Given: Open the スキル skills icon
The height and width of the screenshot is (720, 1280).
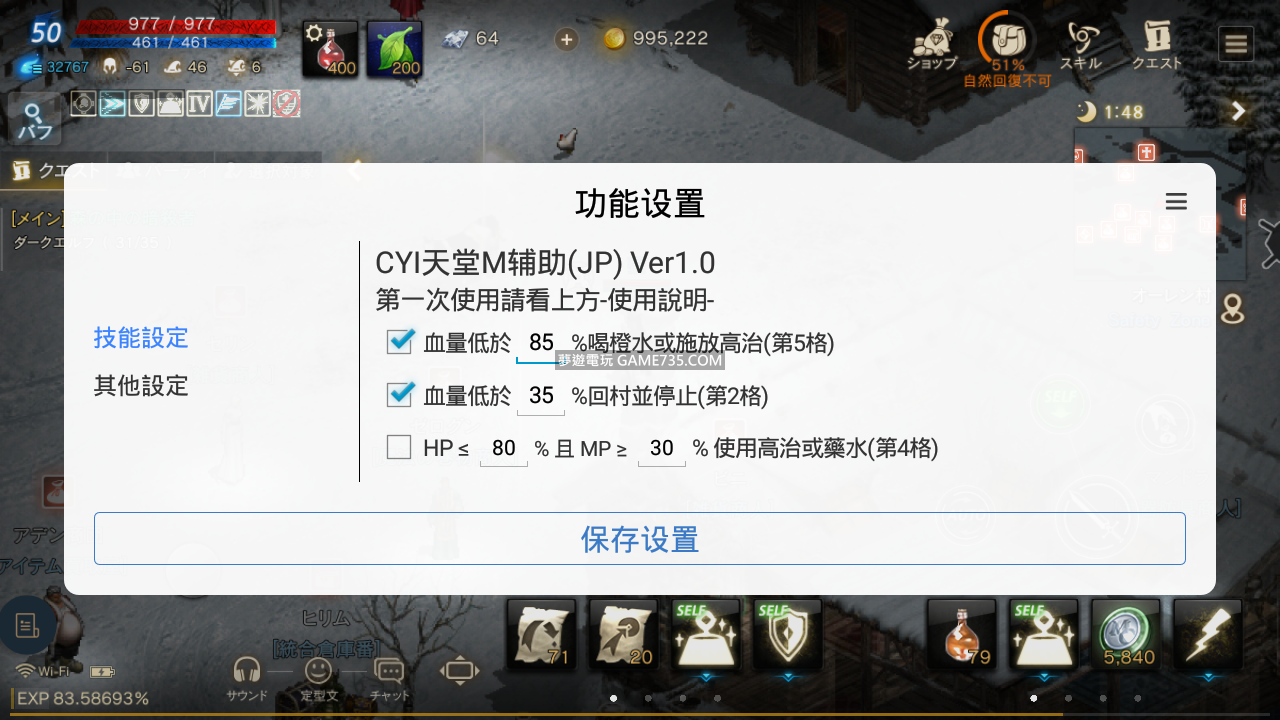Looking at the screenshot, I should tap(1081, 44).
